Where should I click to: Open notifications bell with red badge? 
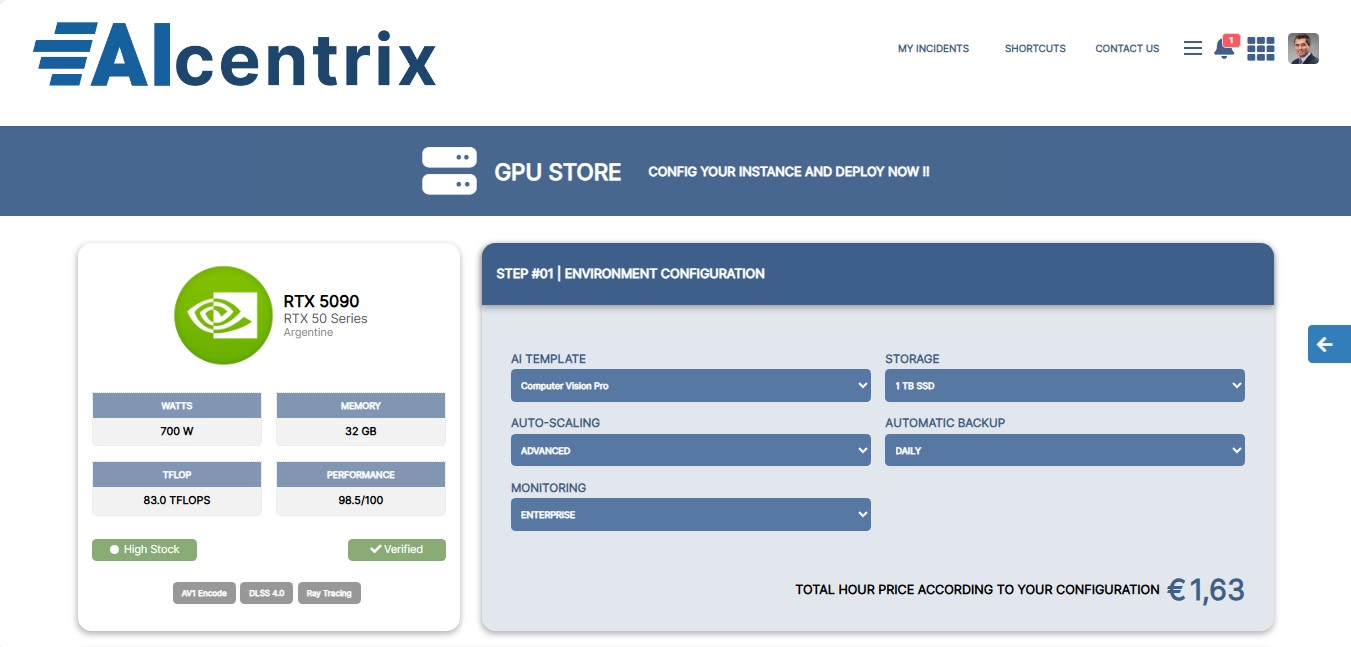[x=1224, y=48]
